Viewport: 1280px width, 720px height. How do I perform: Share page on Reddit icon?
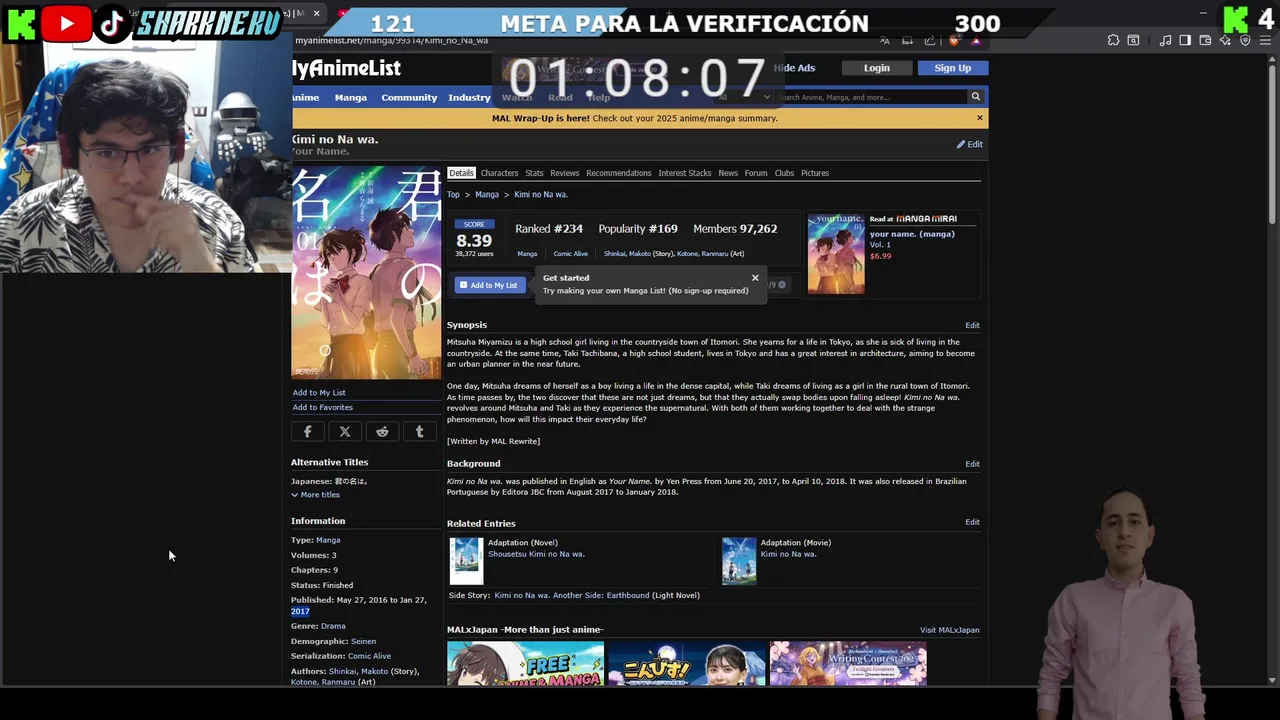[x=382, y=432]
